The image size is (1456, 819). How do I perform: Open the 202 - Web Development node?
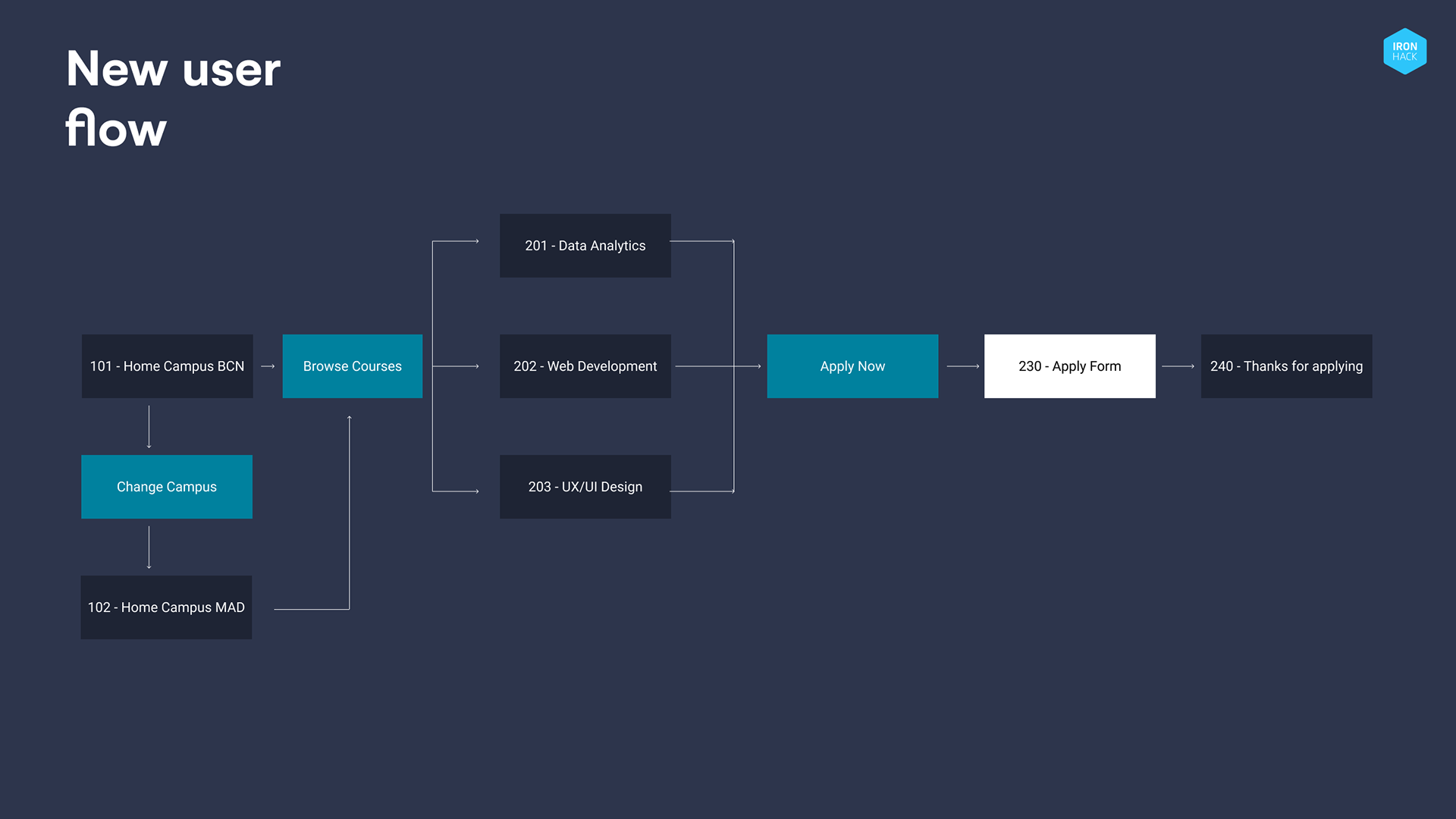tap(585, 366)
